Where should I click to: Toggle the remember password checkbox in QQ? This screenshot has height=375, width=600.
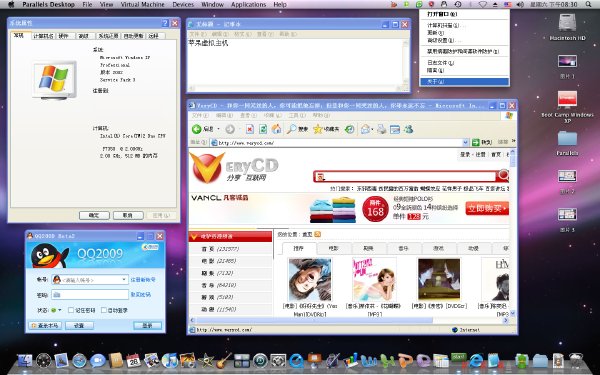[71, 310]
